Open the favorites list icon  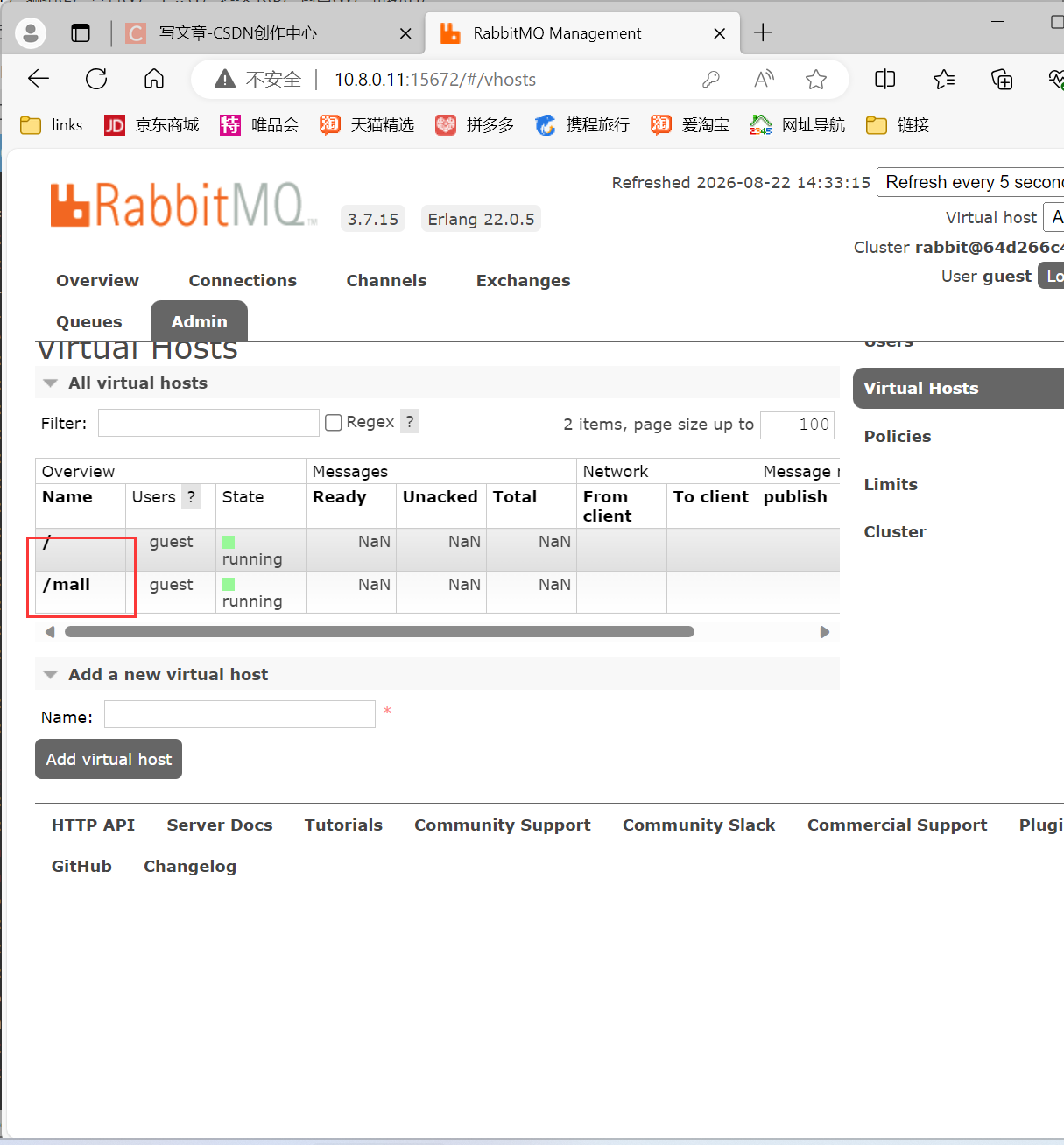coord(944,80)
